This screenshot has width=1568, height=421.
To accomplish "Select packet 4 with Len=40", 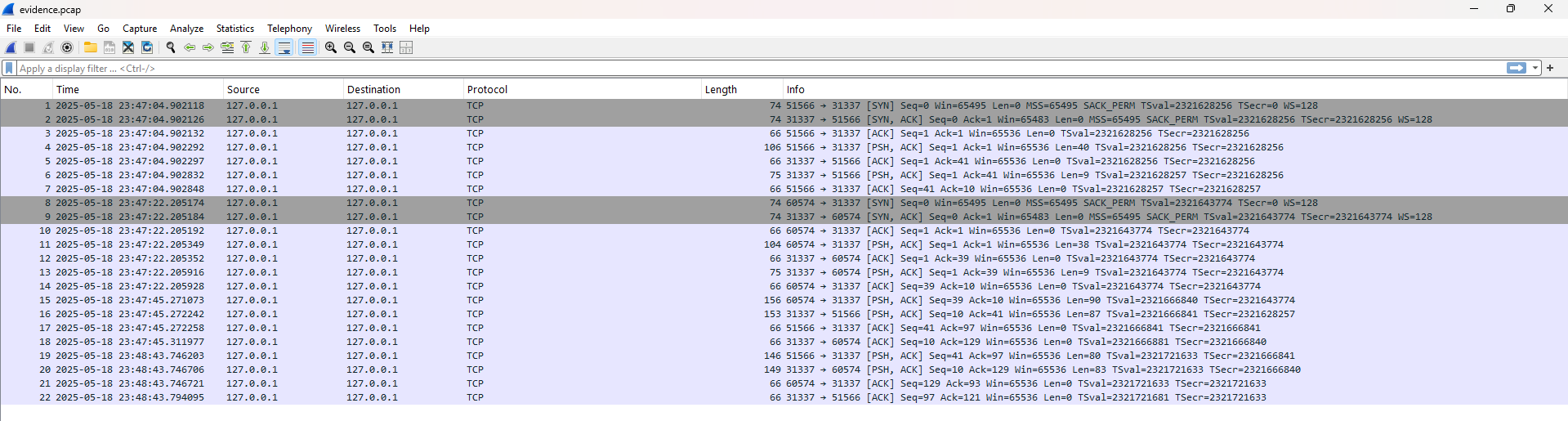I will (784, 147).
